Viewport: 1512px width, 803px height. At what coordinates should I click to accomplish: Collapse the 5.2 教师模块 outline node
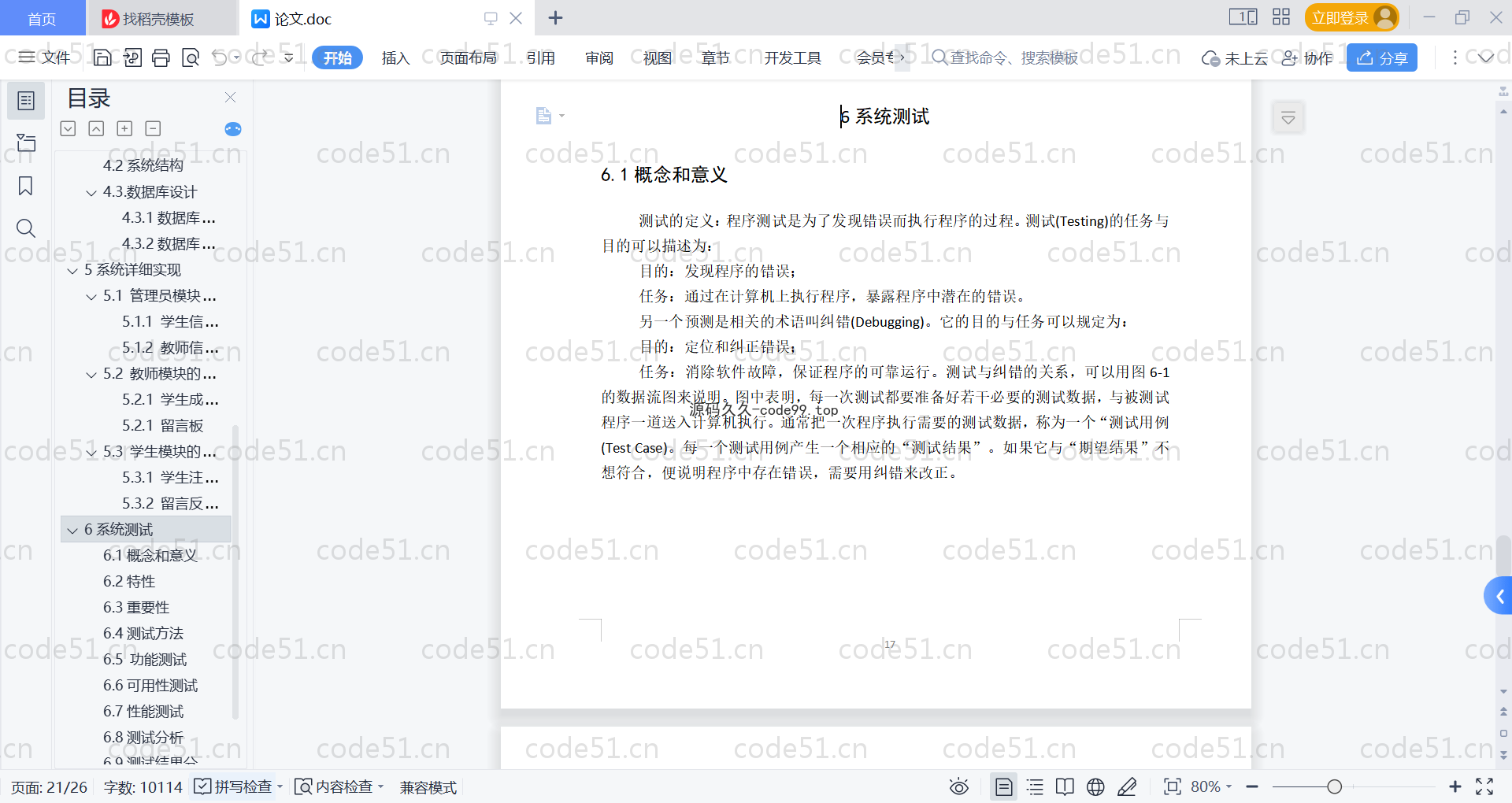(91, 375)
